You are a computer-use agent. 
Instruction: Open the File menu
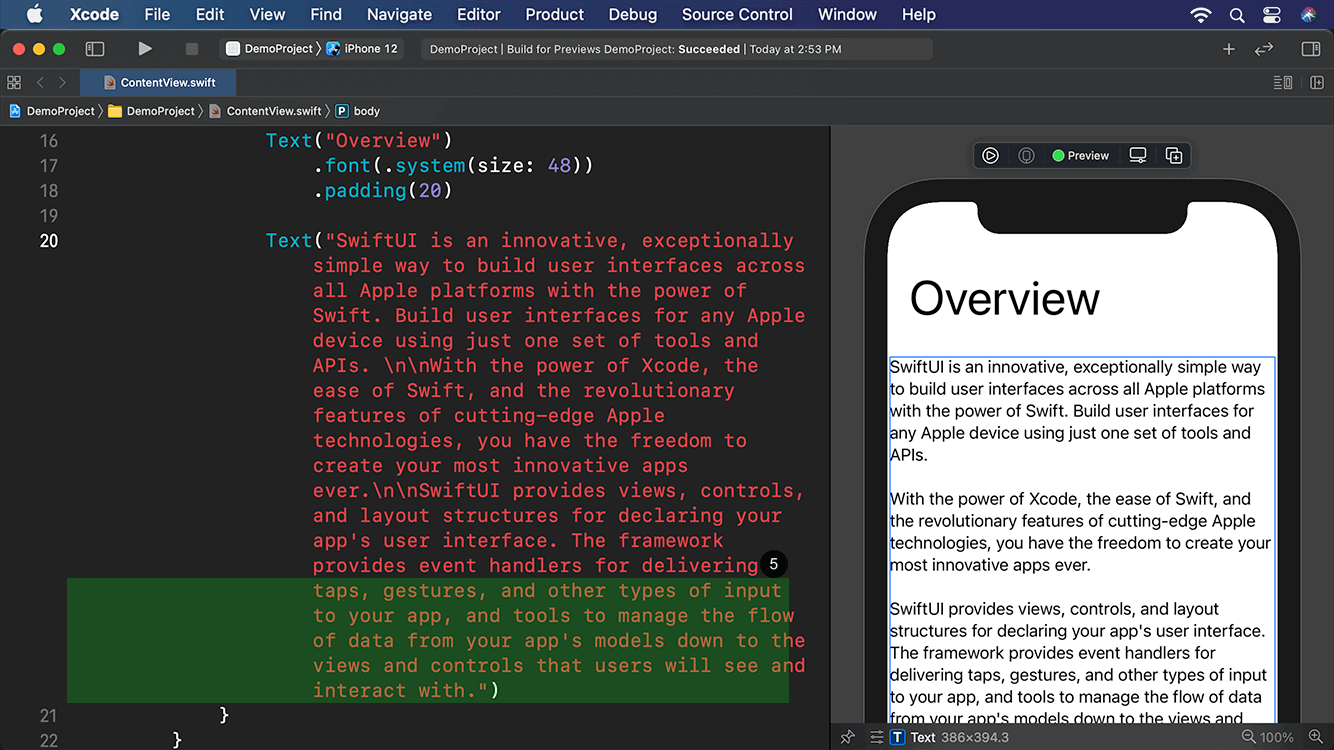pyautogui.click(x=157, y=14)
